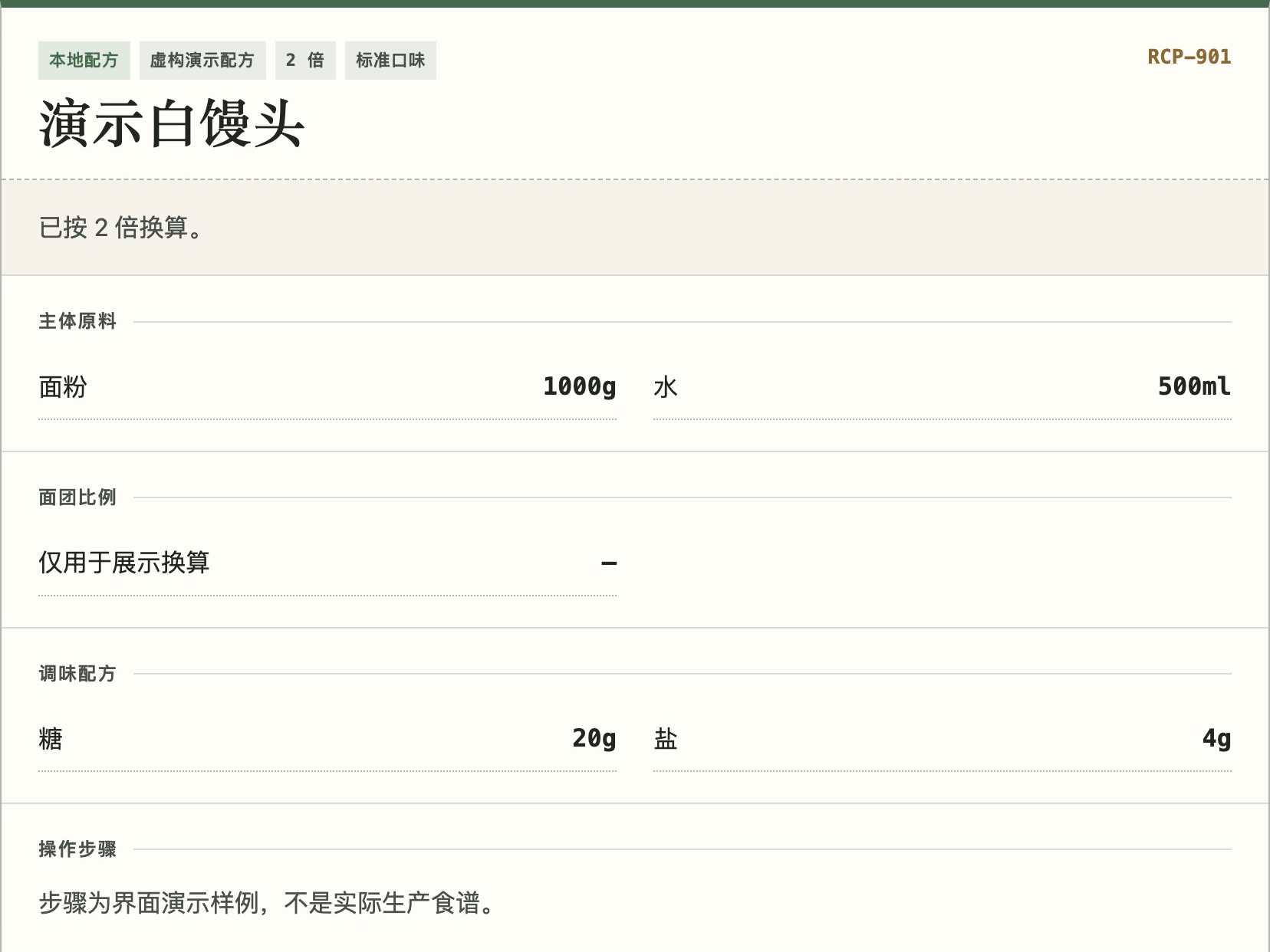The image size is (1270, 952).
Task: Click the 操作步骤 section heading
Action: pos(77,849)
